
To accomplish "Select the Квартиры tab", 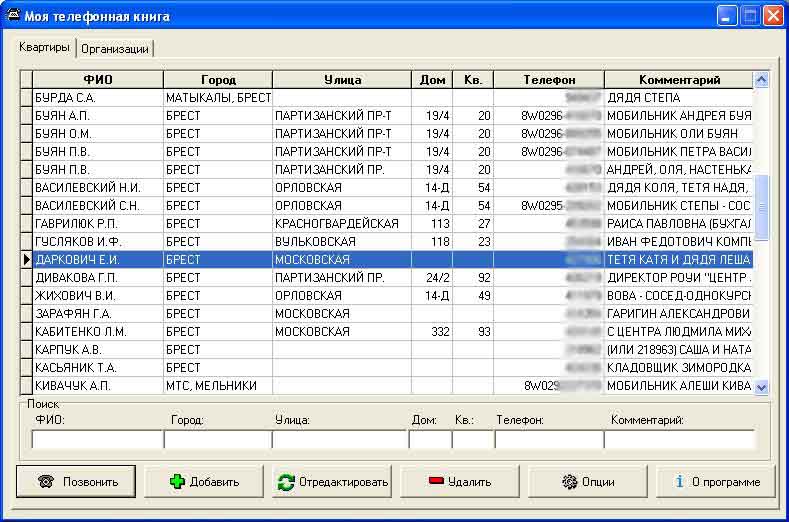I will [45, 47].
